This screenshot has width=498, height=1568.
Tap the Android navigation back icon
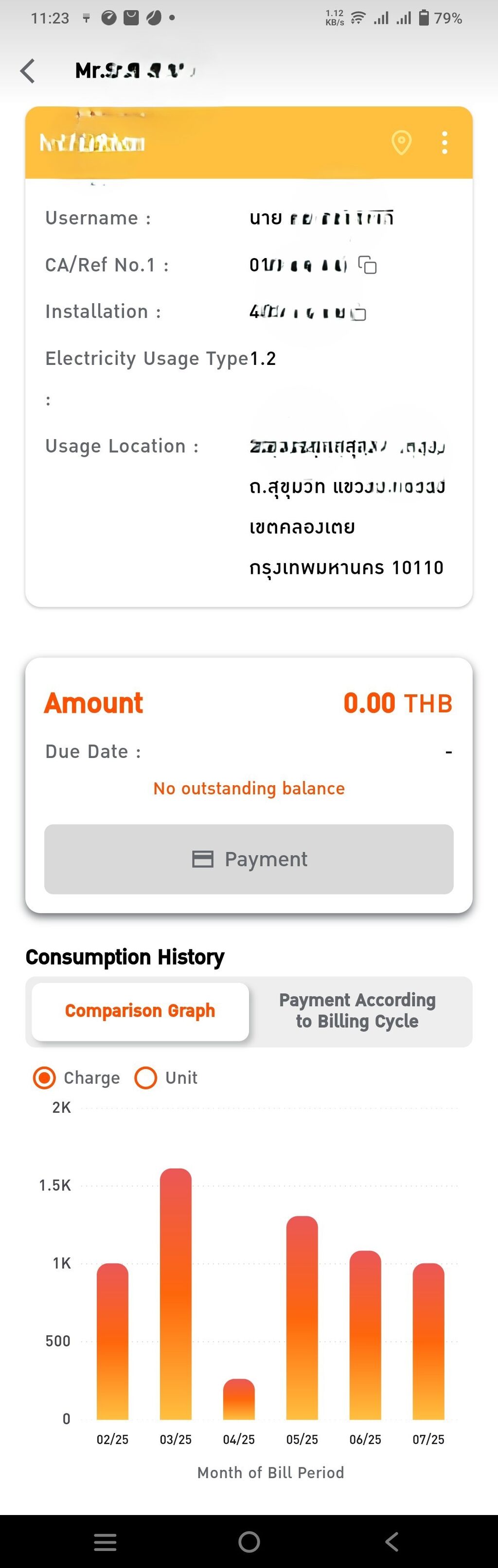click(x=392, y=1542)
